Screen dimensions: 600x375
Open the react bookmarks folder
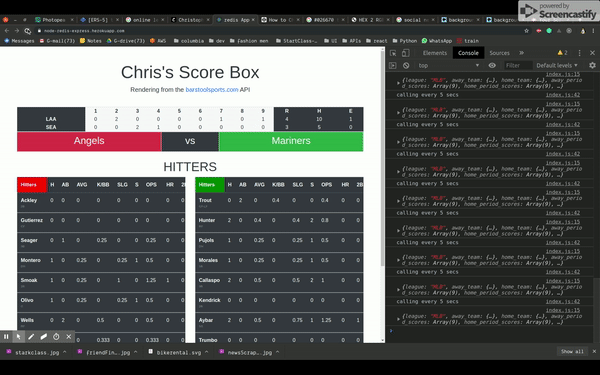[x=377, y=41]
